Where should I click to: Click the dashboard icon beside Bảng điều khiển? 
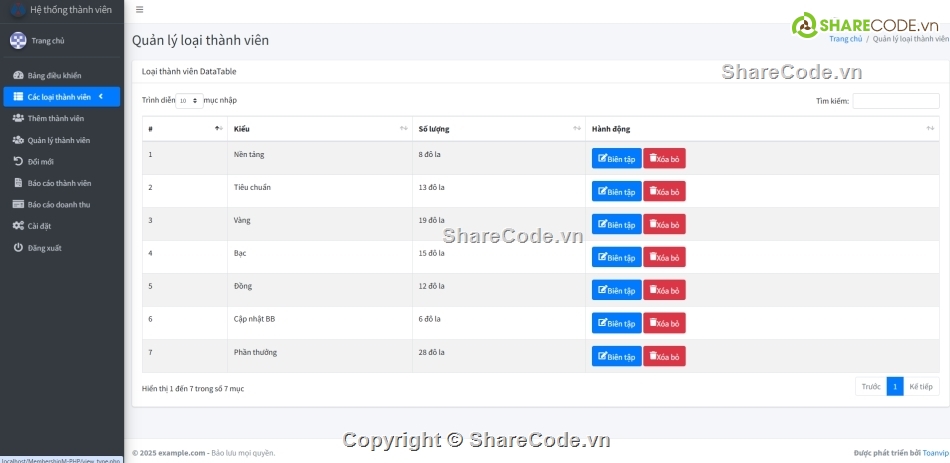(18, 76)
